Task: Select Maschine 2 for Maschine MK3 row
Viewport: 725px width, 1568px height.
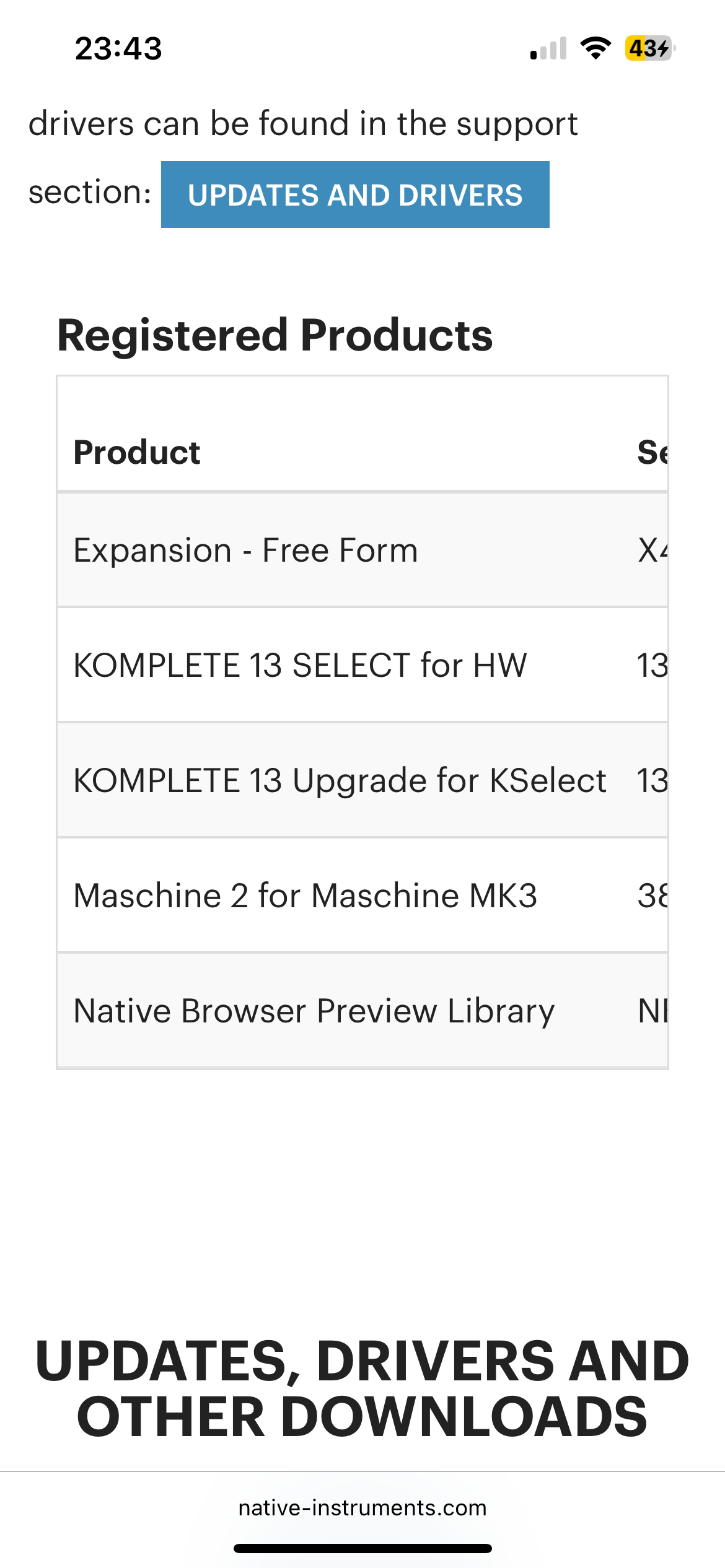Action: point(362,895)
